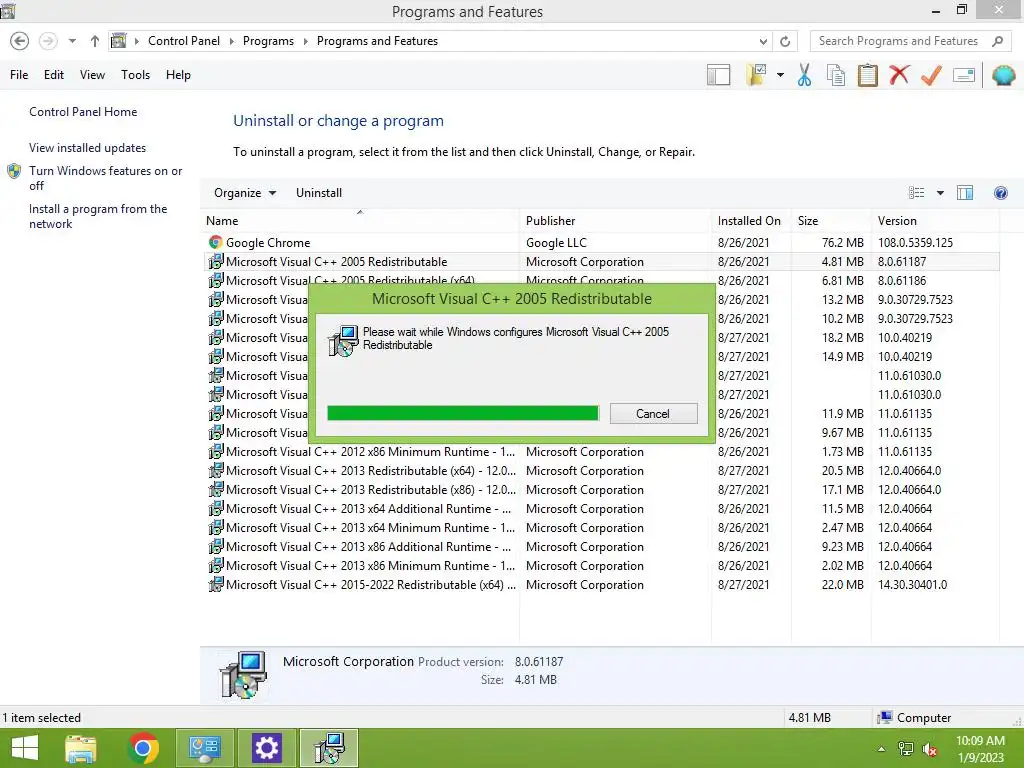Click the pane layout toolbar icon

718,75
